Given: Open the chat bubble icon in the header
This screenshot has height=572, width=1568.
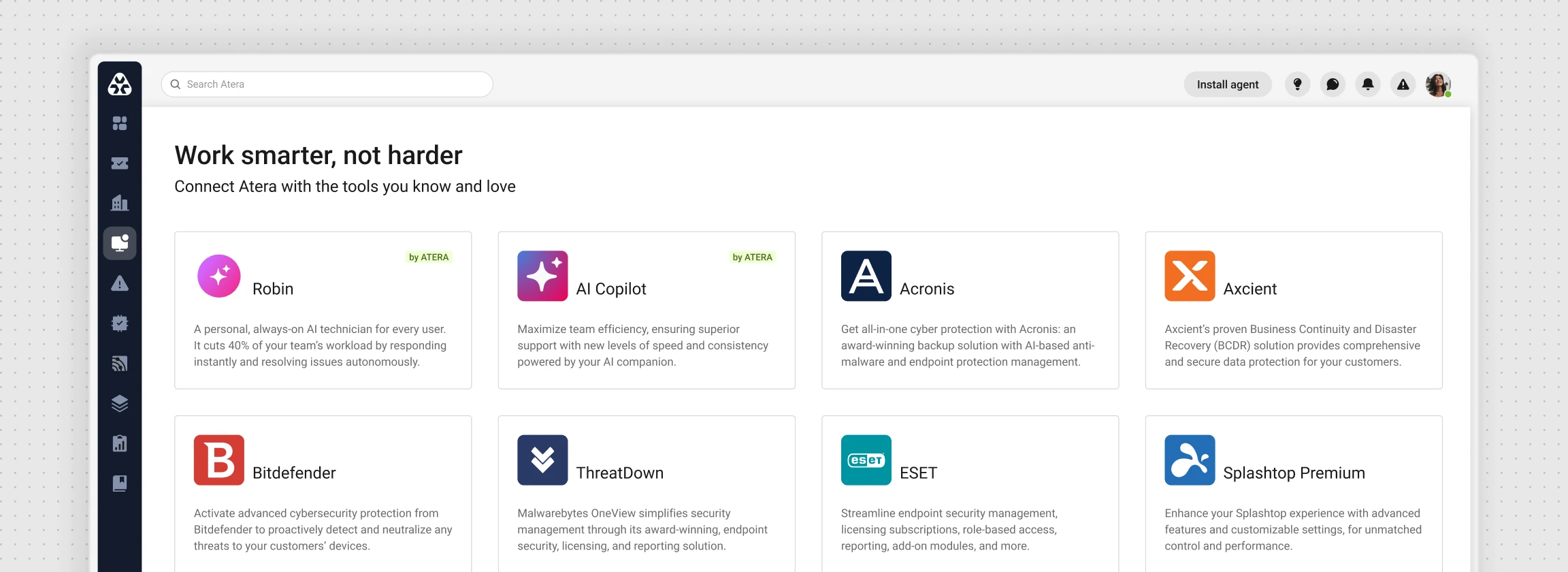Looking at the screenshot, I should (x=1333, y=84).
